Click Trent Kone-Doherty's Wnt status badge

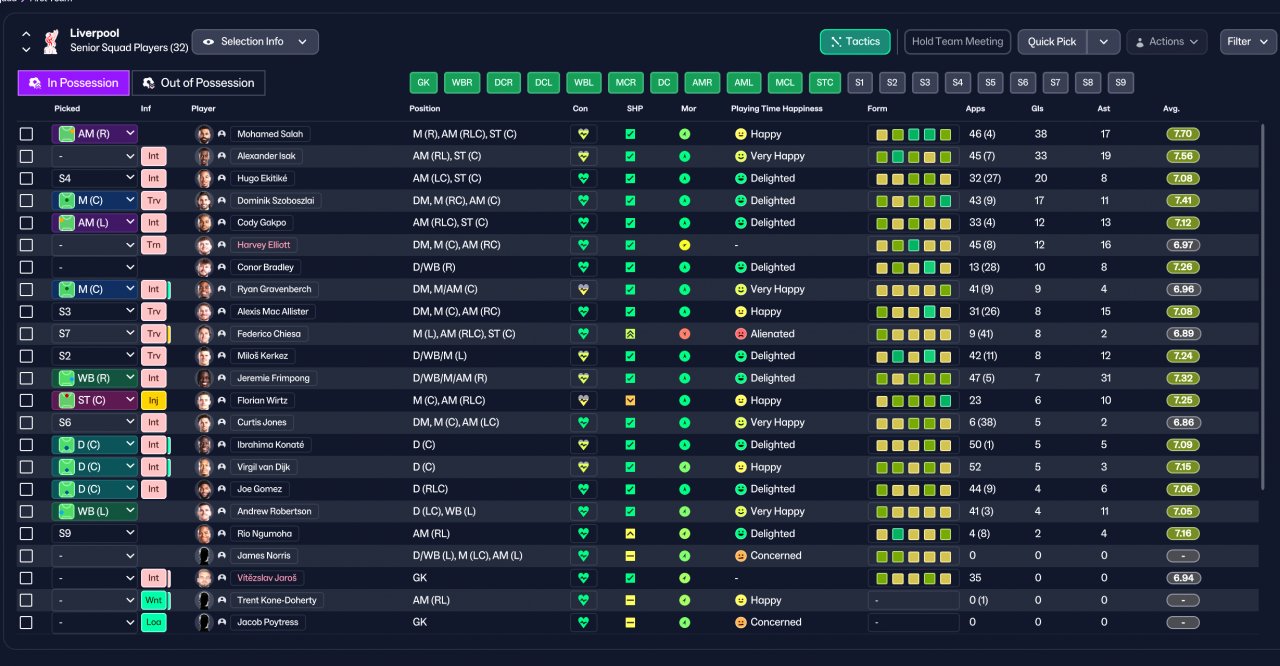pyautogui.click(x=154, y=600)
